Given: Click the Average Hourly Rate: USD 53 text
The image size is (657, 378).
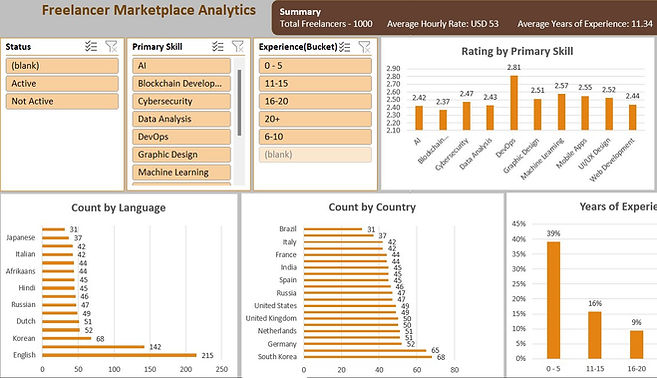Looking at the screenshot, I should pos(443,24).
